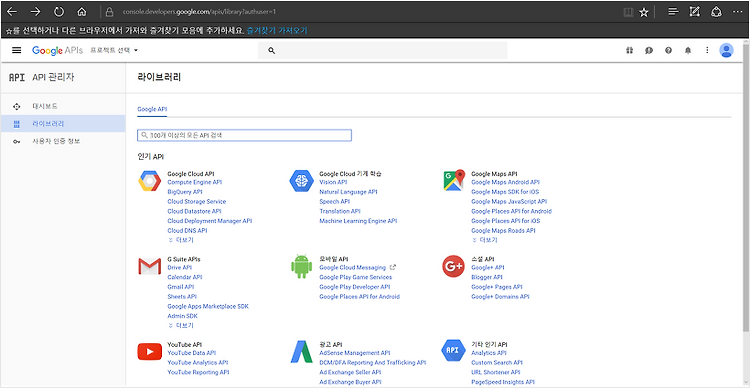Open the browser home icon
The image size is (750, 388).
coord(82,11)
